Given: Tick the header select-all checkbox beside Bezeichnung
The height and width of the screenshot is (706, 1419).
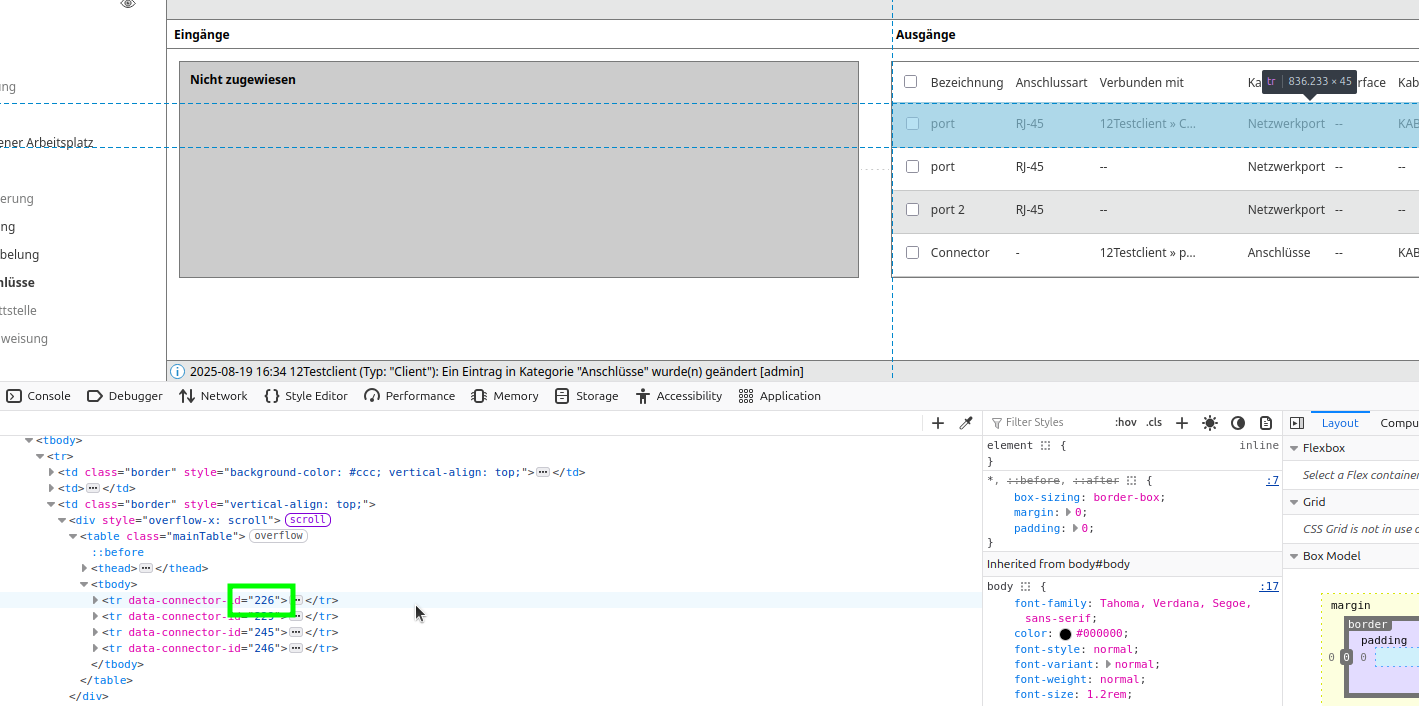Looking at the screenshot, I should (x=911, y=82).
